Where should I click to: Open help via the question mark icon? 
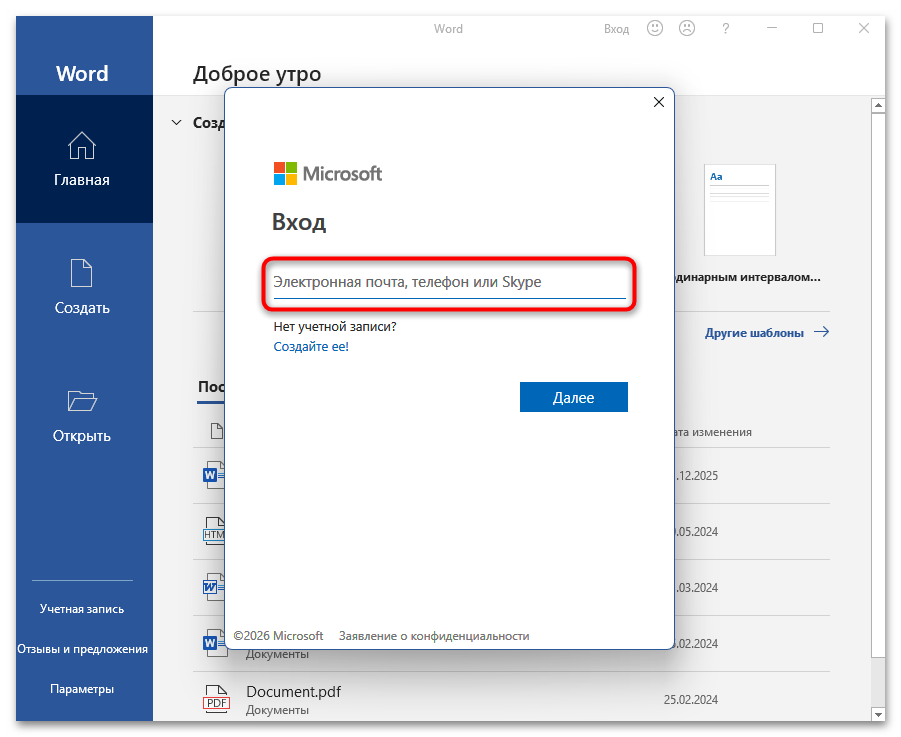[725, 28]
